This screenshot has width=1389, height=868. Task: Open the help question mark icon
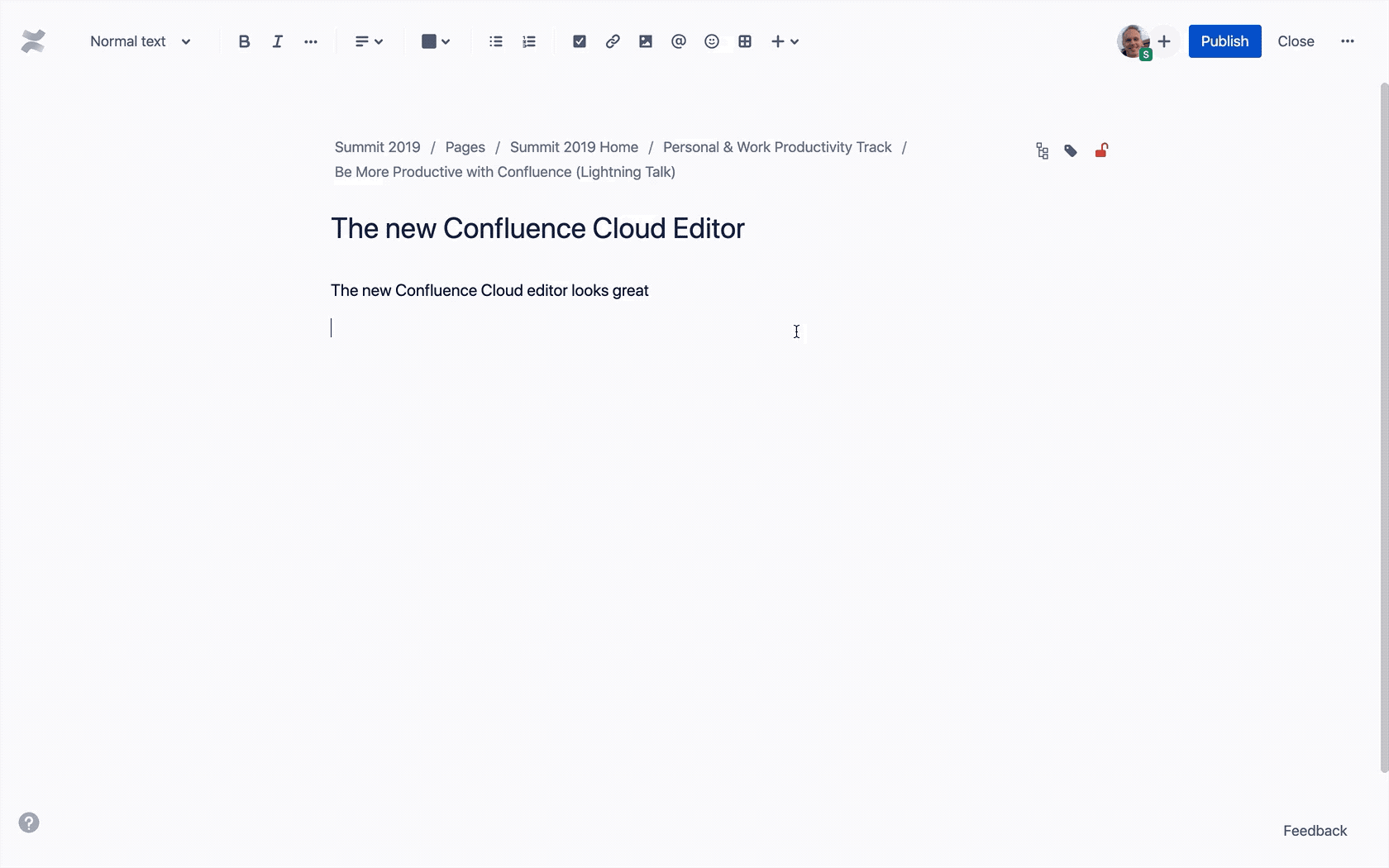29,823
